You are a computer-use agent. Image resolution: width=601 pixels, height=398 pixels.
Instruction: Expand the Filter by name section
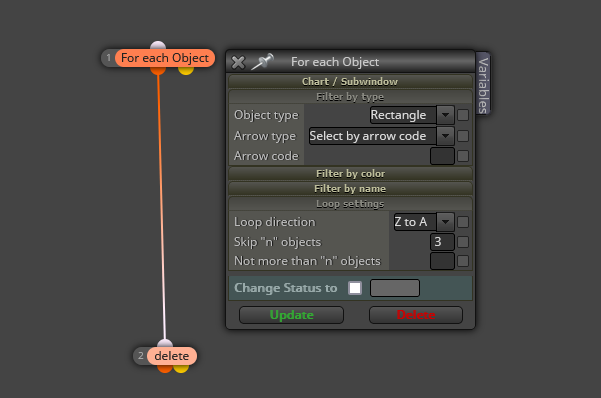pos(350,189)
